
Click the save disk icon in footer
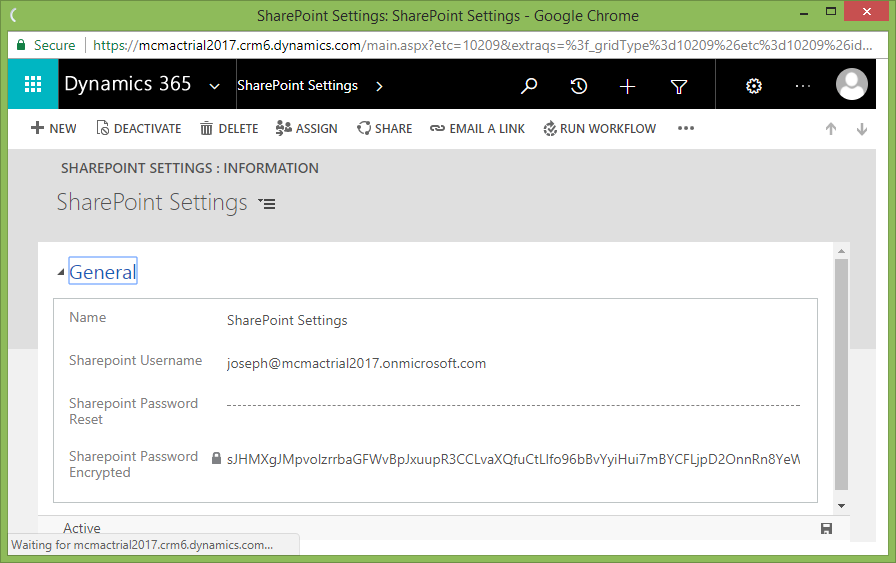[826, 528]
